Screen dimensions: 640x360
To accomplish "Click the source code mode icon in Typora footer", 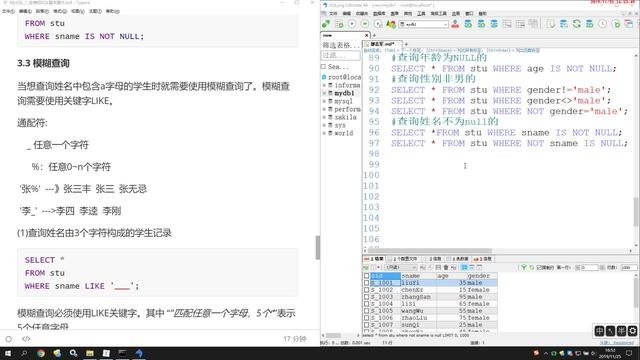I will 26,339.
